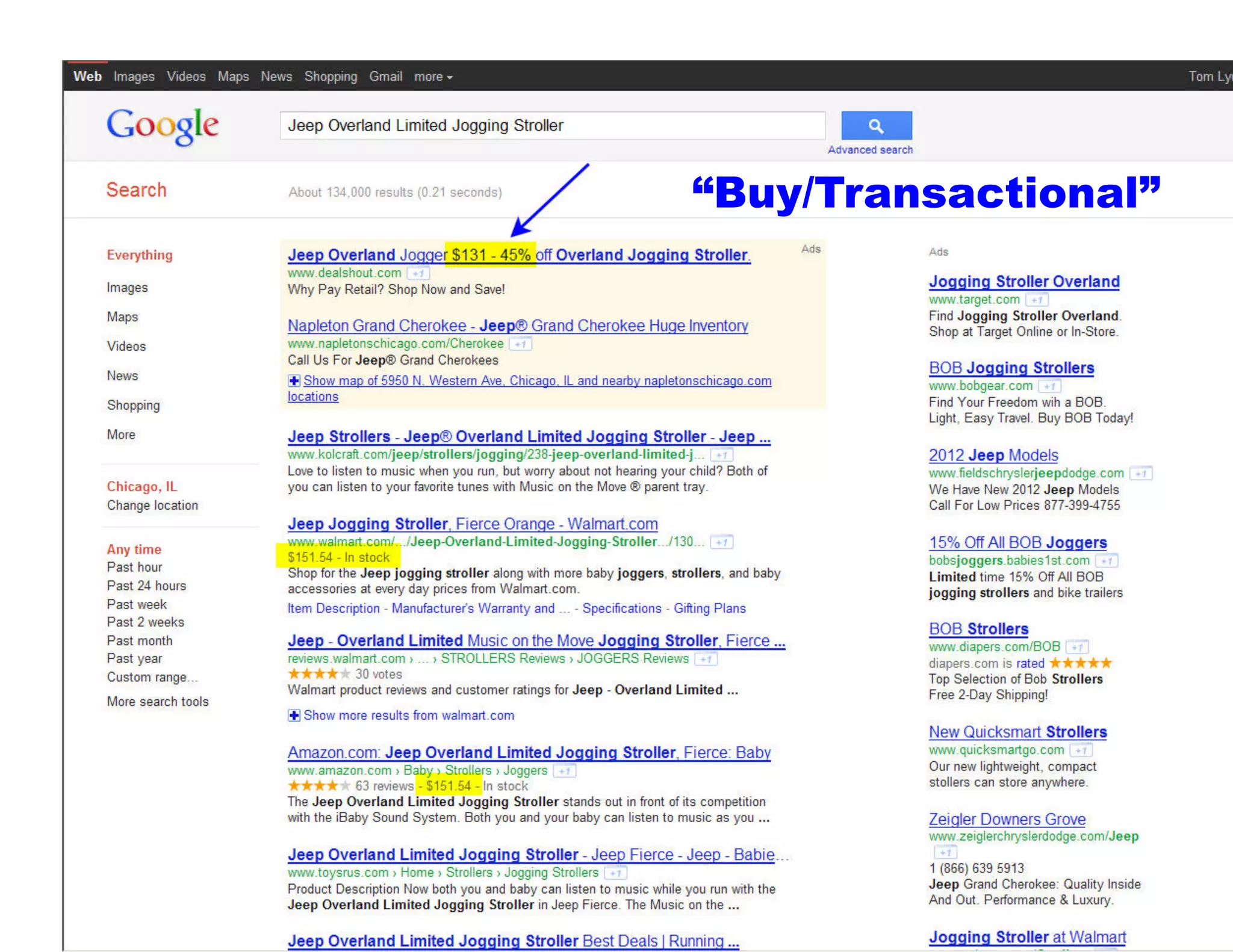This screenshot has width=1233, height=952.
Task: Filter results to Past 2 weeks
Action: coord(146,622)
